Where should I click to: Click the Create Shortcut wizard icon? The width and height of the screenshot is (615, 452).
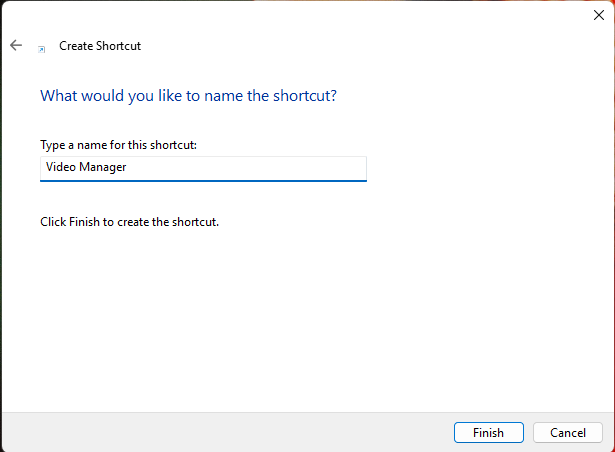tap(41, 49)
